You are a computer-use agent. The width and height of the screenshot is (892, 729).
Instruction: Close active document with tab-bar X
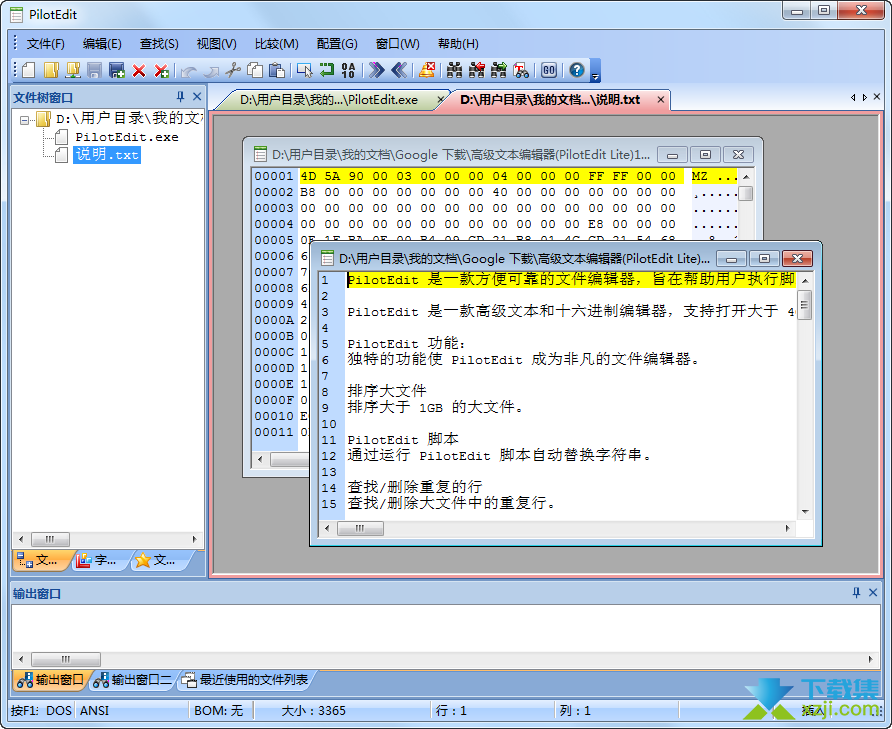pos(877,97)
